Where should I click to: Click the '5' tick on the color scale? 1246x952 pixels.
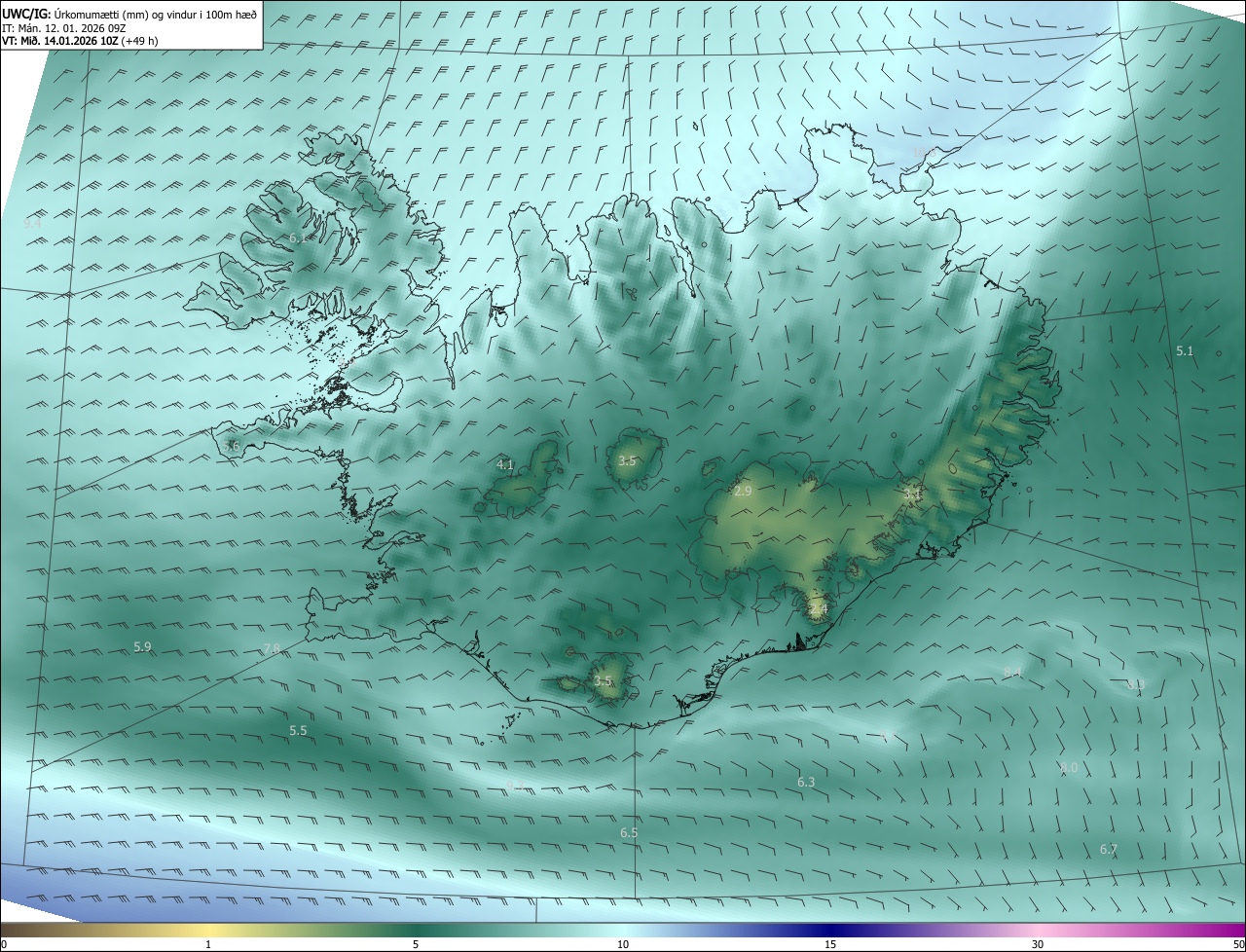(416, 944)
